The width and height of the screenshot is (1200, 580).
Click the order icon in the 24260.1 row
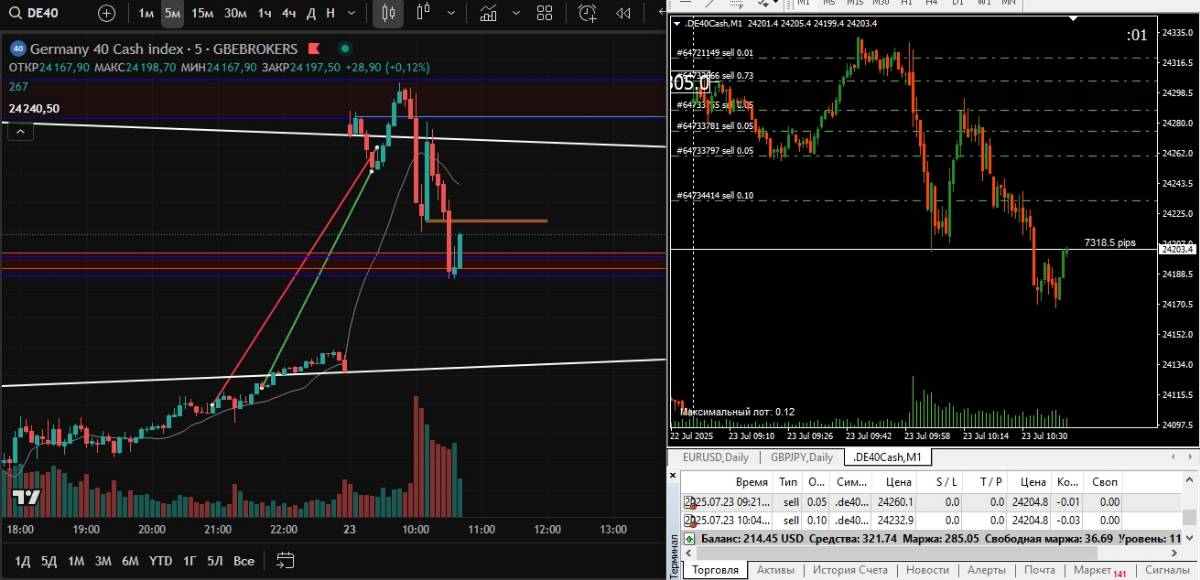(x=689, y=502)
